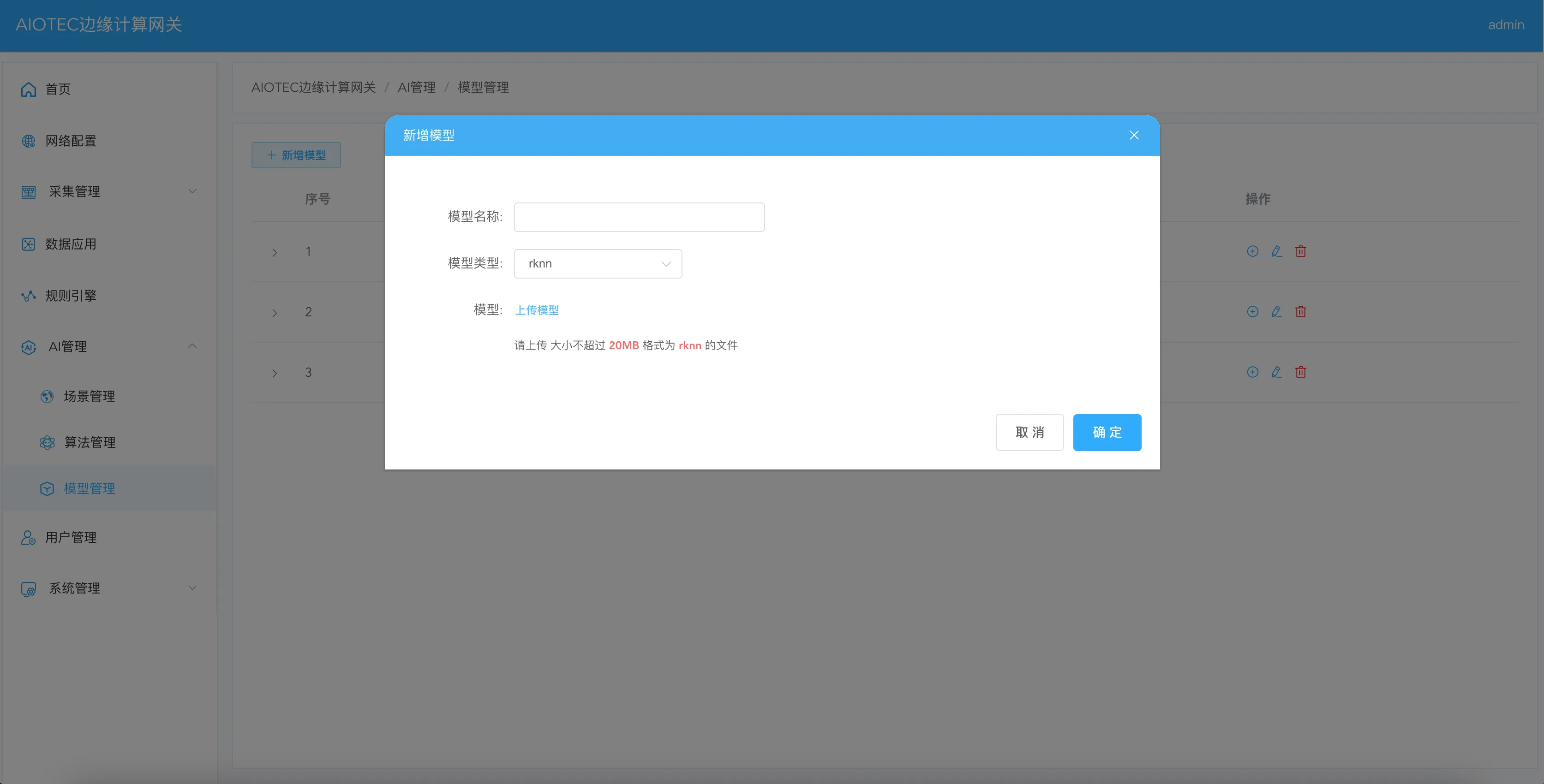Image resolution: width=1544 pixels, height=784 pixels.
Task: Click the 模型名称 text input field
Action: tap(639, 217)
